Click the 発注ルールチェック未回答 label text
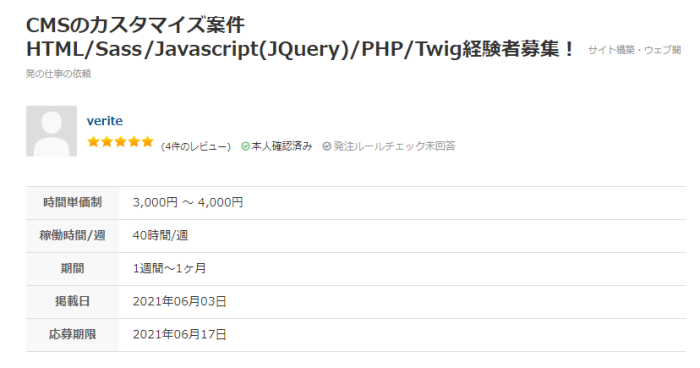 (x=394, y=146)
